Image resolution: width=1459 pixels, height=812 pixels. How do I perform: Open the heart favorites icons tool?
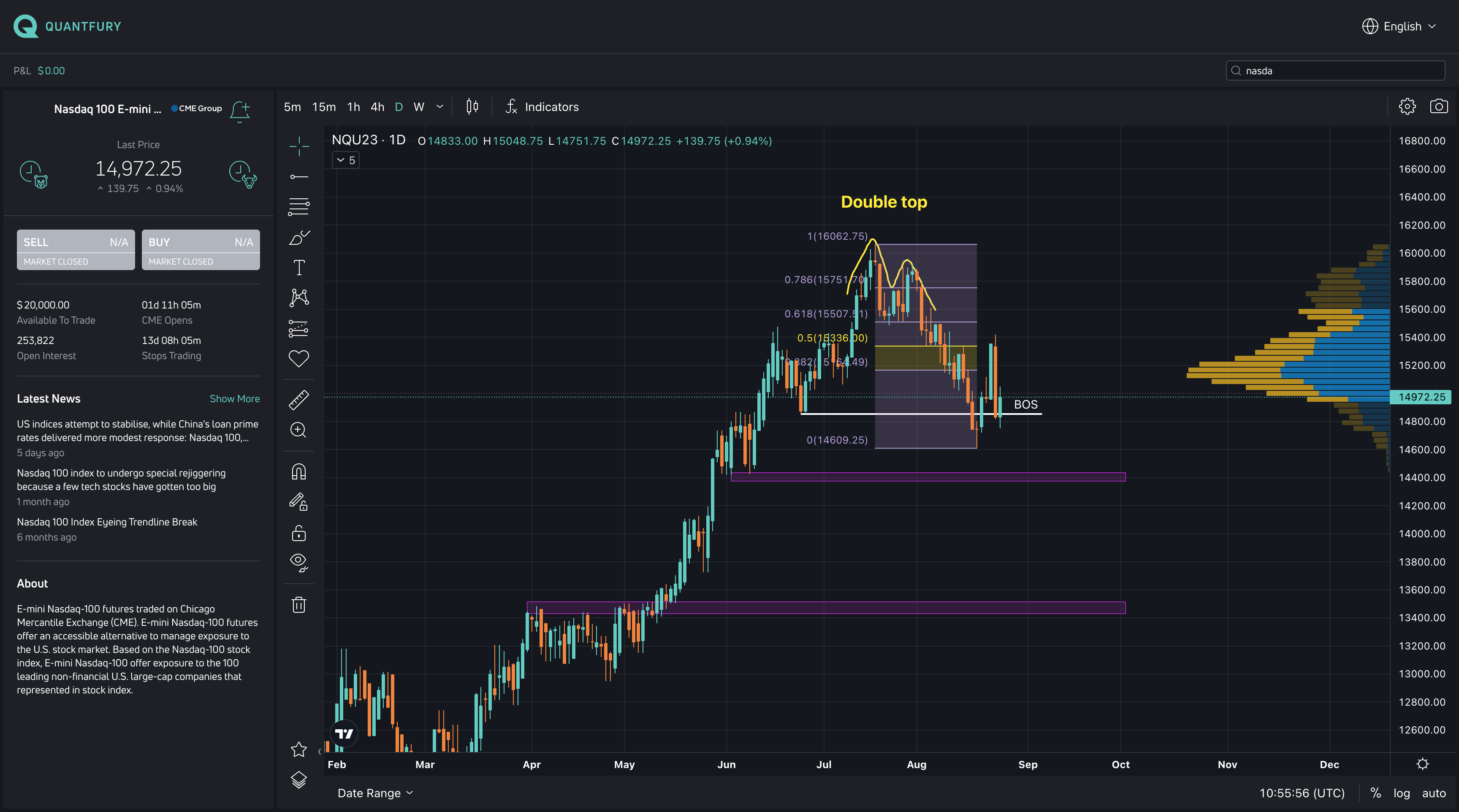click(299, 358)
